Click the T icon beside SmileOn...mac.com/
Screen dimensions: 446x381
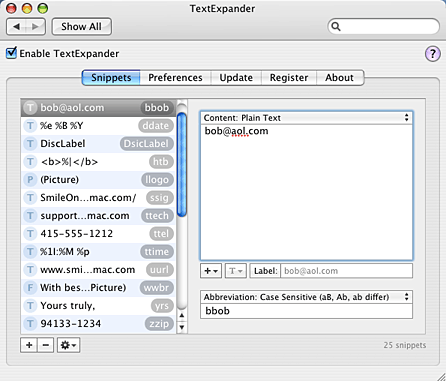30,198
